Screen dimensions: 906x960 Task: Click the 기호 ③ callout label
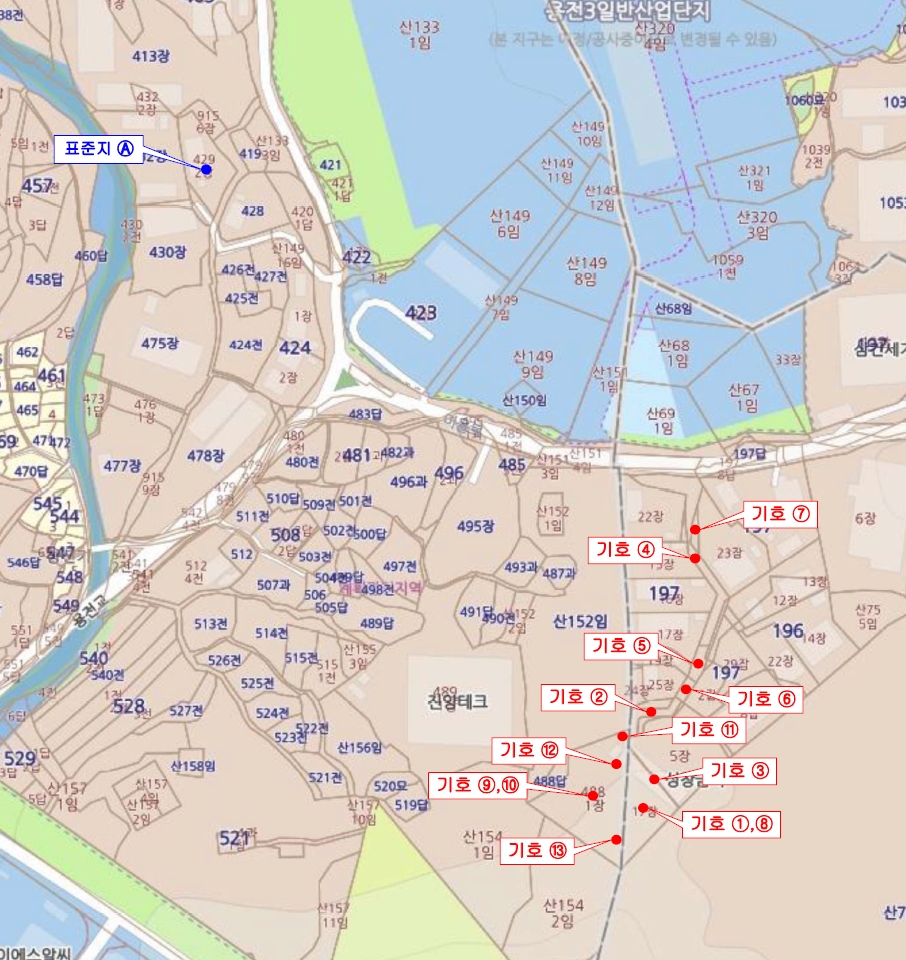pyautogui.click(x=739, y=770)
